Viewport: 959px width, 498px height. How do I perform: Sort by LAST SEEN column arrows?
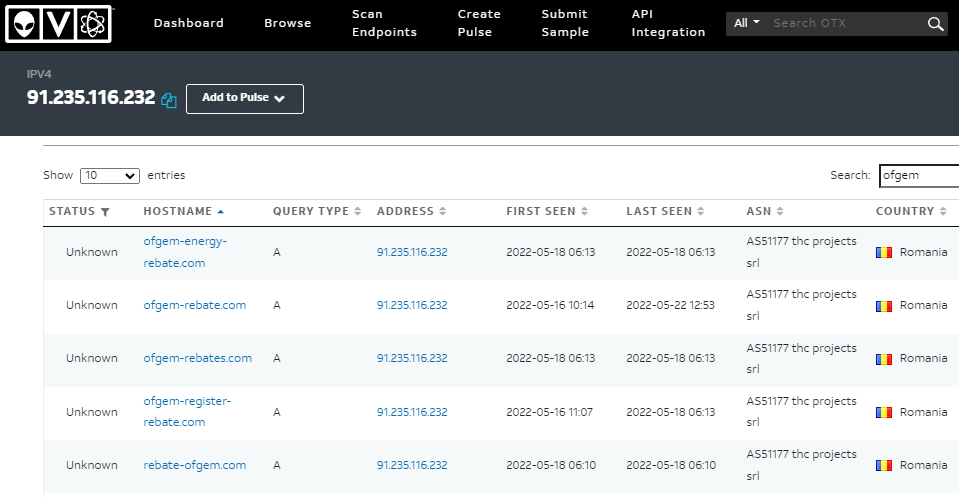[701, 211]
